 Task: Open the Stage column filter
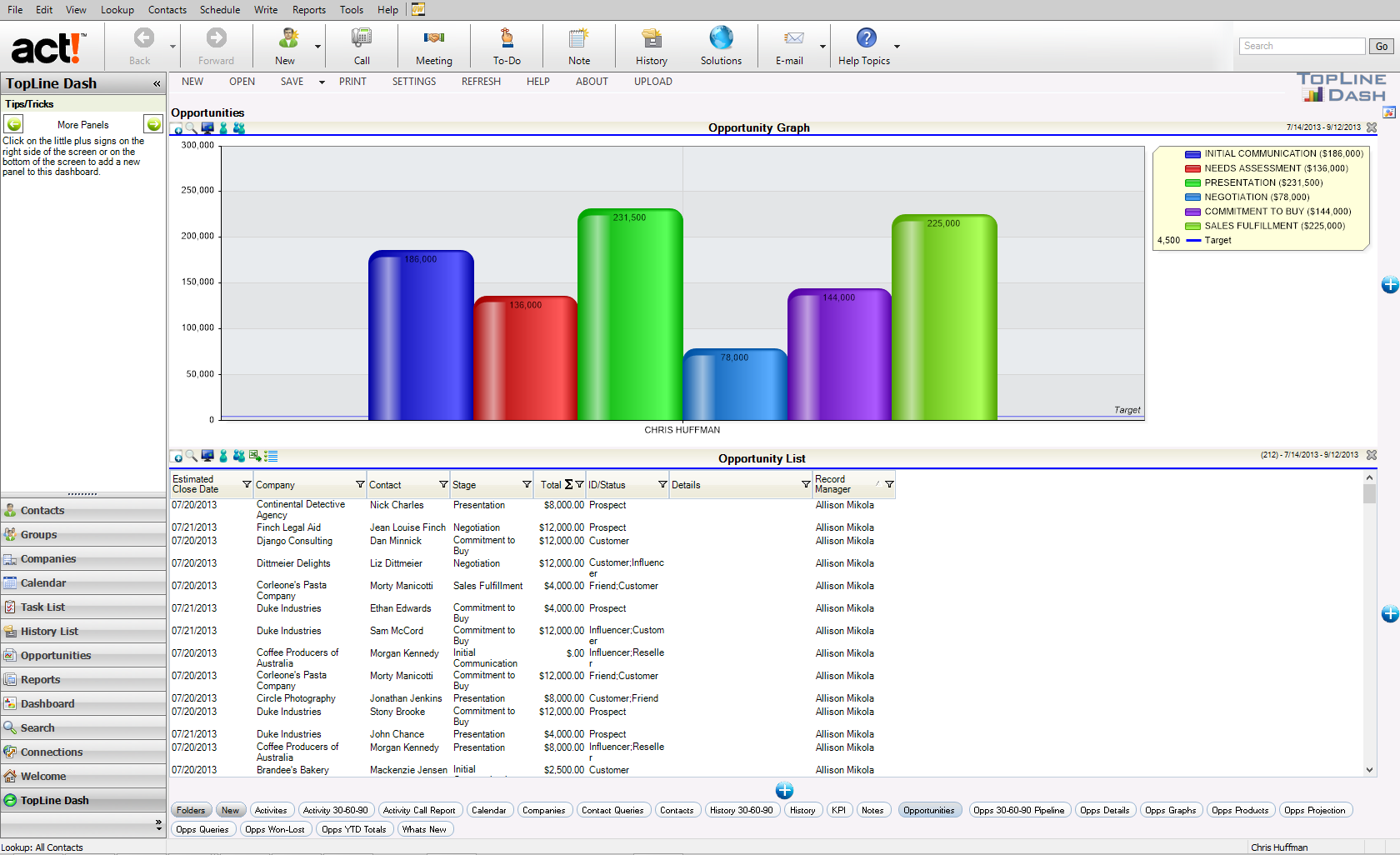(527, 484)
